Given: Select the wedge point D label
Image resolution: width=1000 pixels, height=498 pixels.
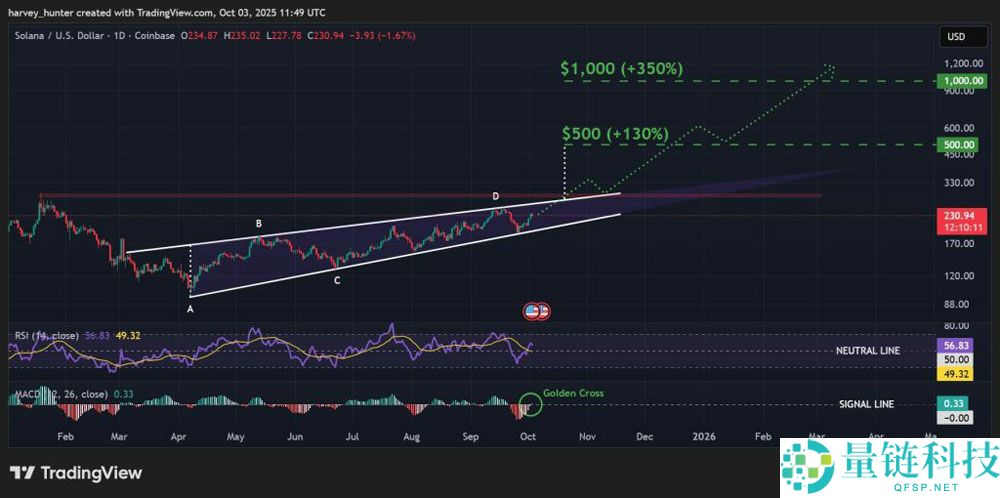Looking at the screenshot, I should point(495,195).
